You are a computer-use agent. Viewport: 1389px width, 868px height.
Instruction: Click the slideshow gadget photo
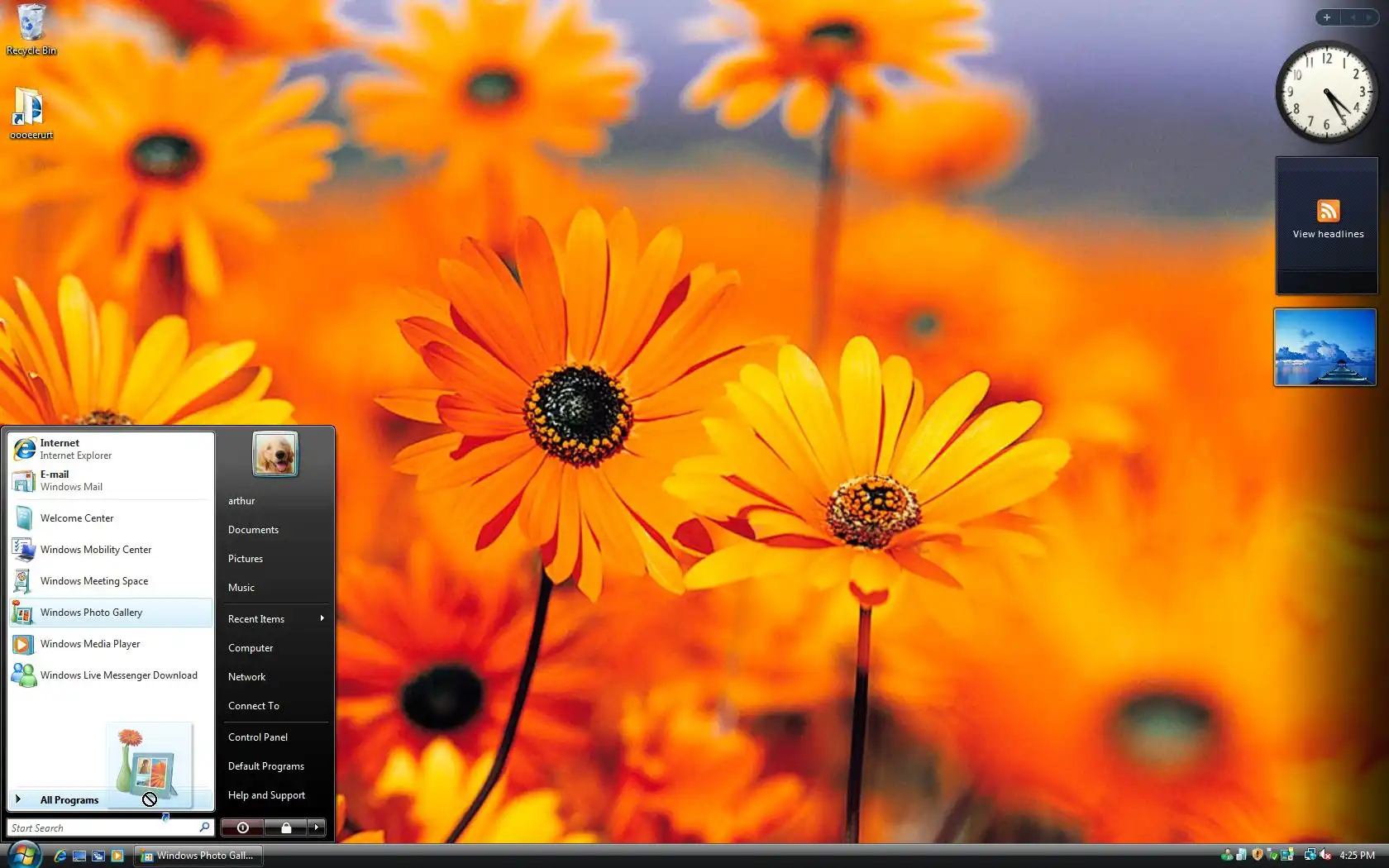(1325, 347)
